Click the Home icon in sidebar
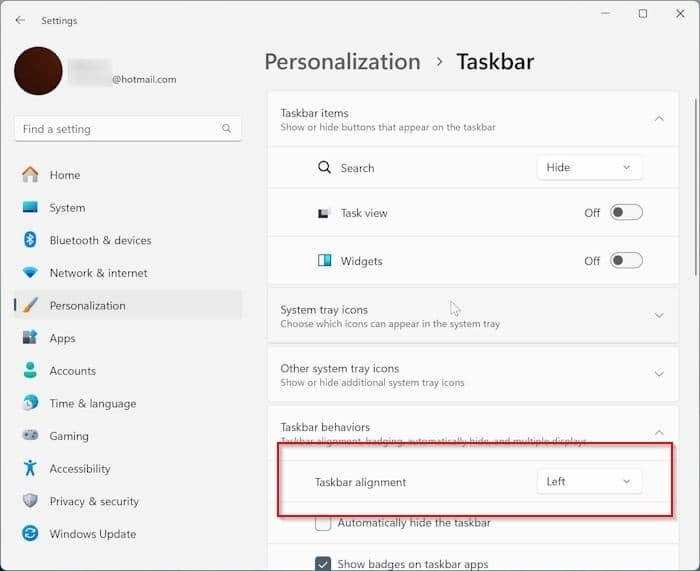This screenshot has height=571, width=700. coord(30,175)
